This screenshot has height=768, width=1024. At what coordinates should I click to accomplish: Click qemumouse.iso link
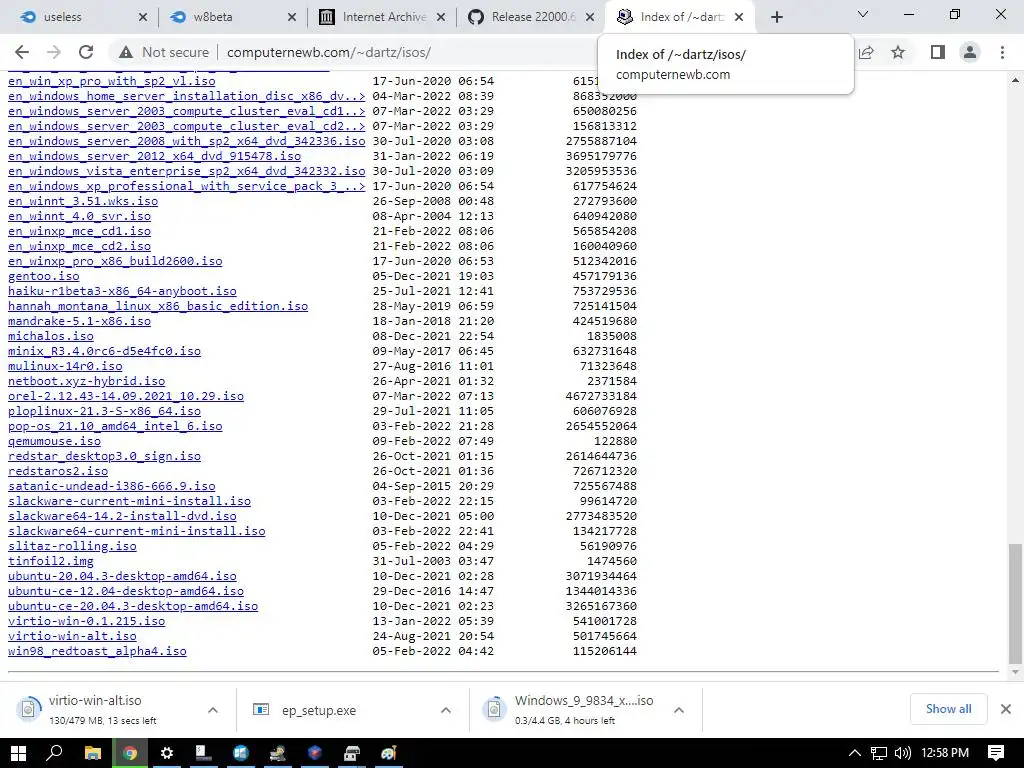pyautogui.click(x=54, y=441)
